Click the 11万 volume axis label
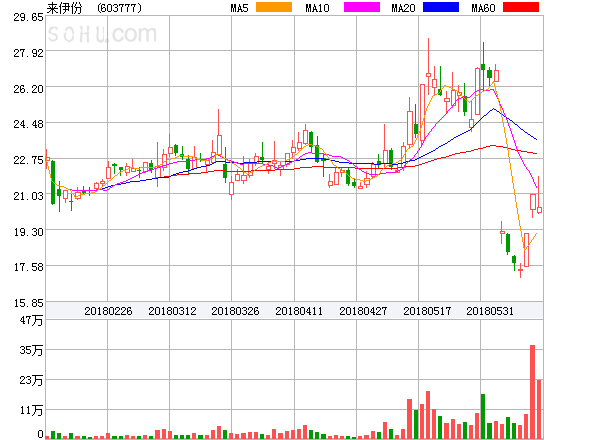 31,411
